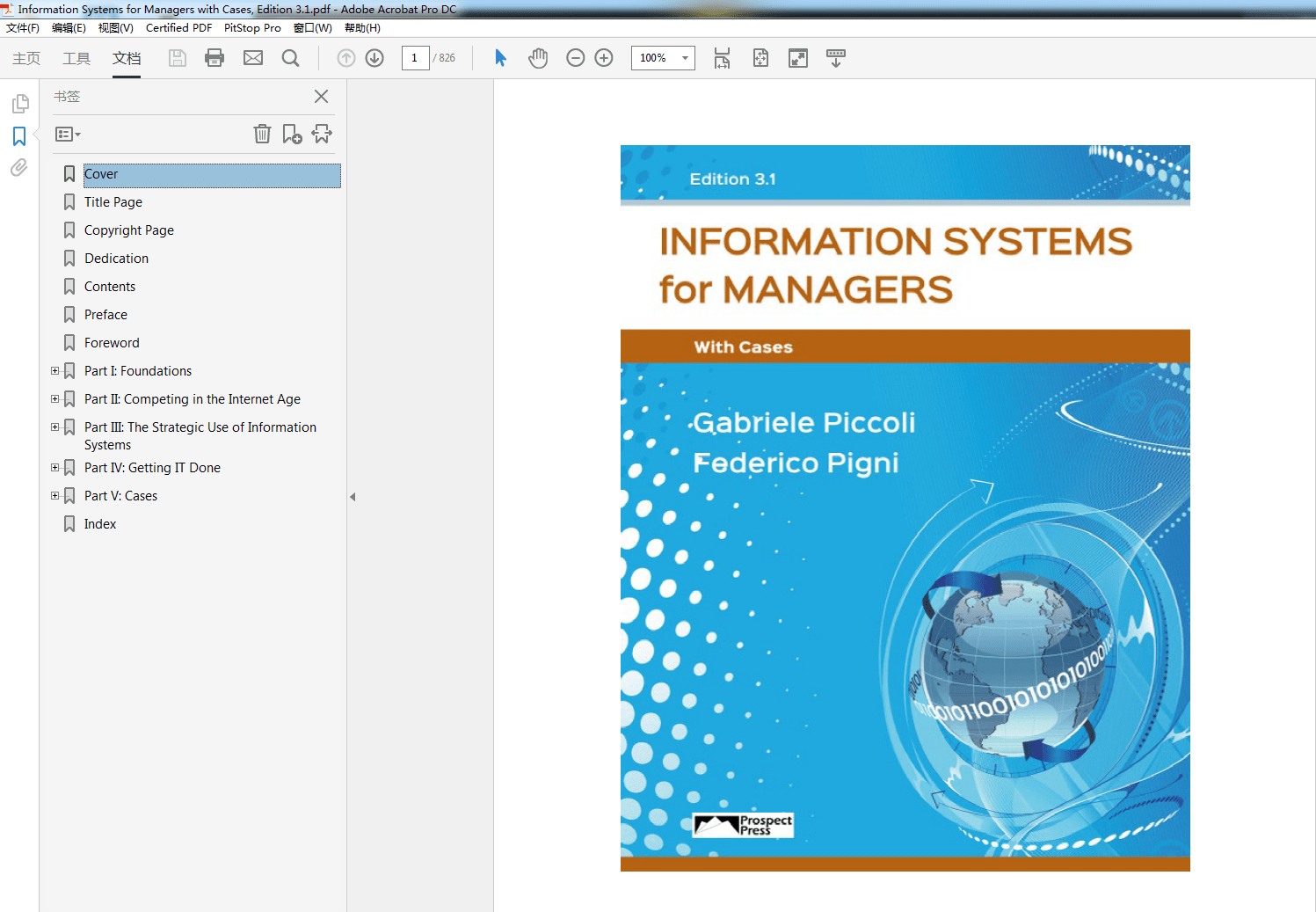
Task: Start a search with the magnifier icon
Action: [290, 58]
